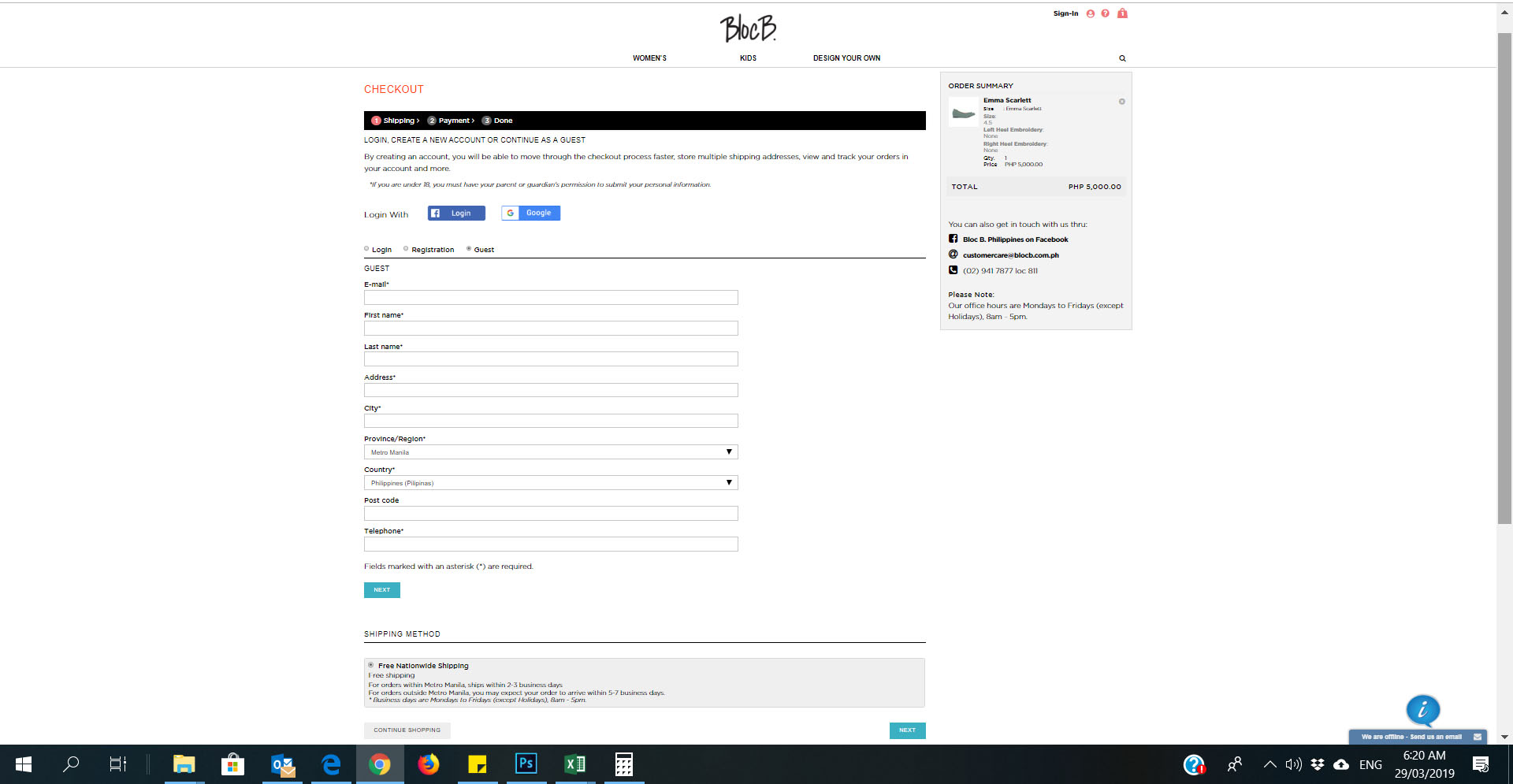
Task: Click the Emma Scarlett shoe thumbnail
Action: [963, 113]
